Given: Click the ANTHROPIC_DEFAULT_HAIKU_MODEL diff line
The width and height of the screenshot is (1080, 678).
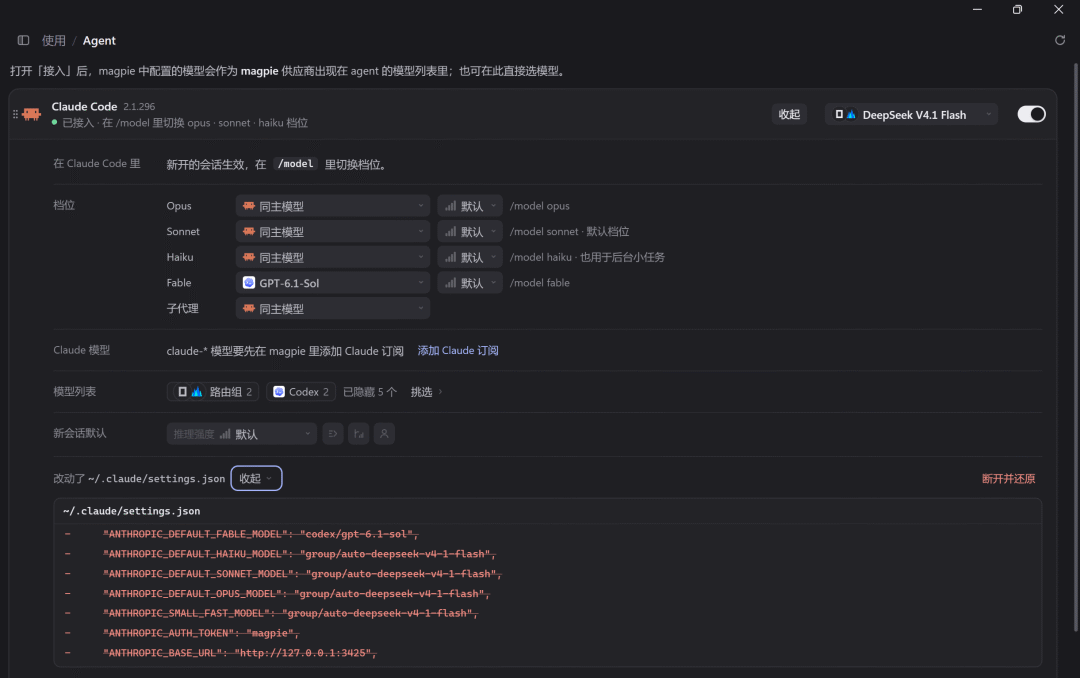Looking at the screenshot, I should [x=299, y=554].
